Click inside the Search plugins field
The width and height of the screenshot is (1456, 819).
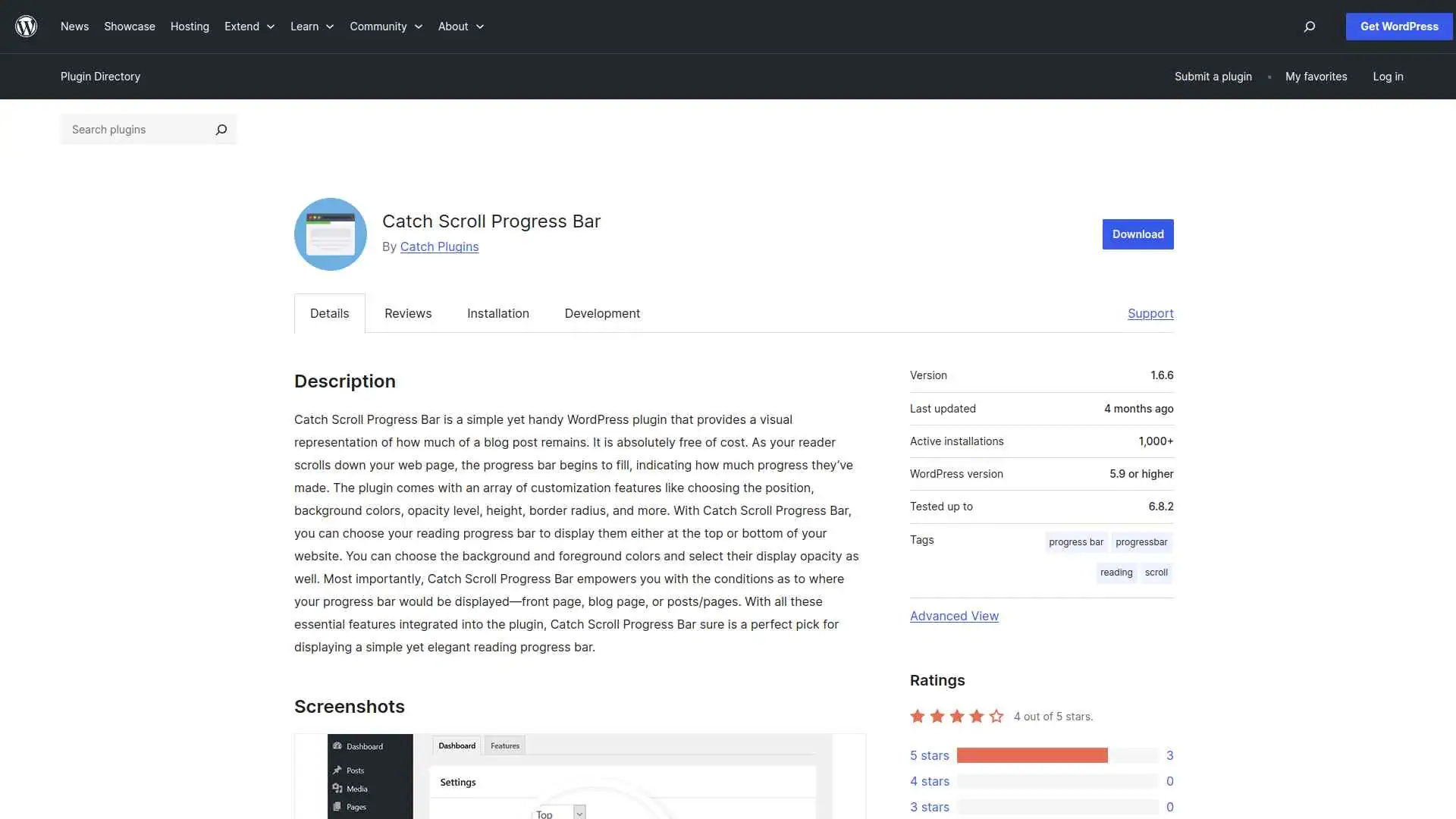(129, 130)
